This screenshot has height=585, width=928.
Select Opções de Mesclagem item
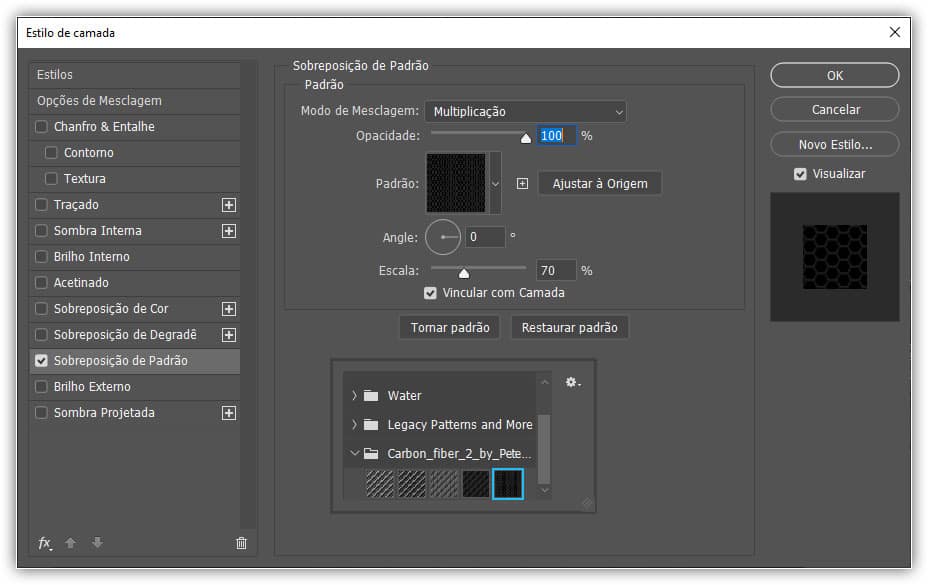pos(135,101)
